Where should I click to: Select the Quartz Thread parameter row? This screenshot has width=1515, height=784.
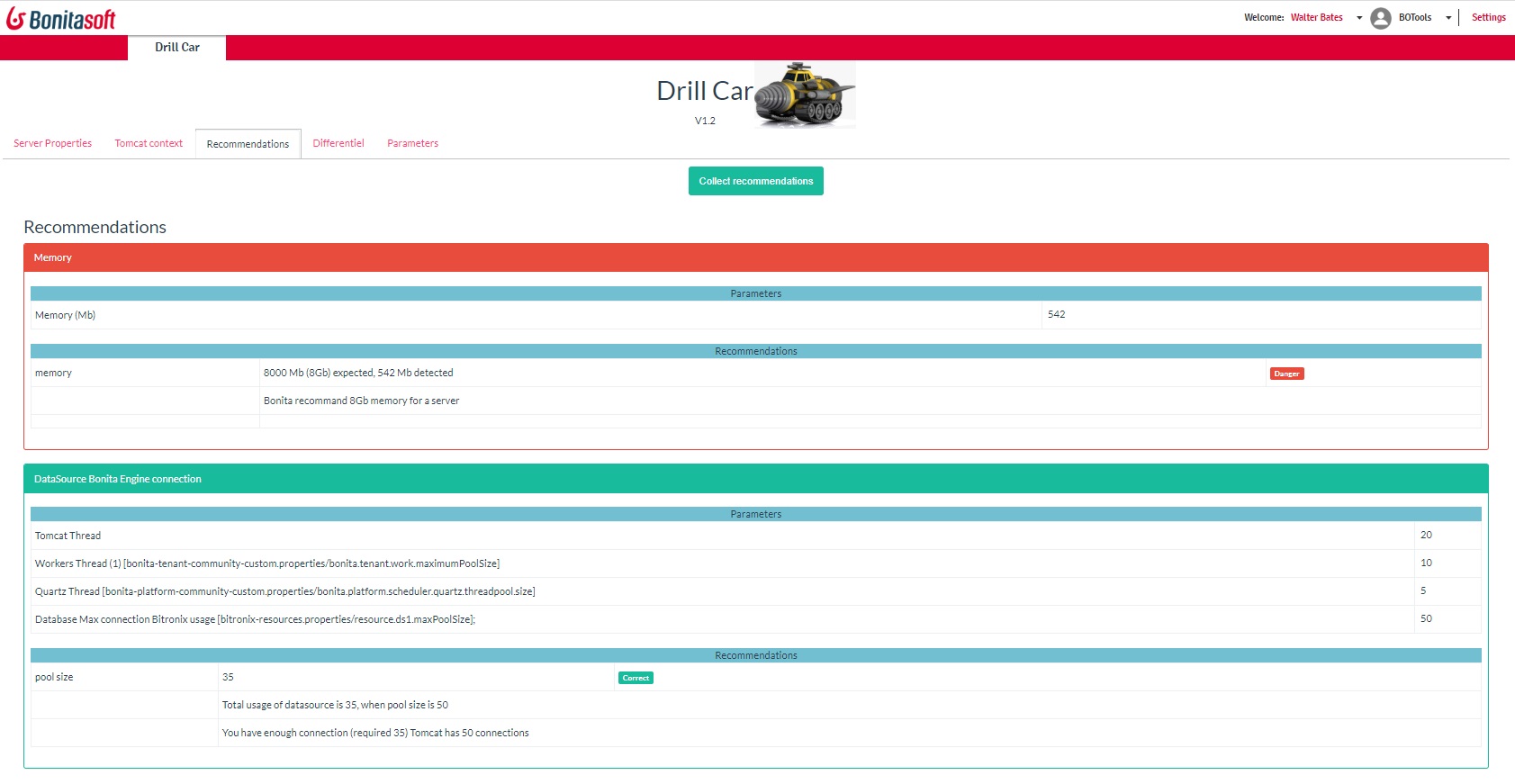756,591
